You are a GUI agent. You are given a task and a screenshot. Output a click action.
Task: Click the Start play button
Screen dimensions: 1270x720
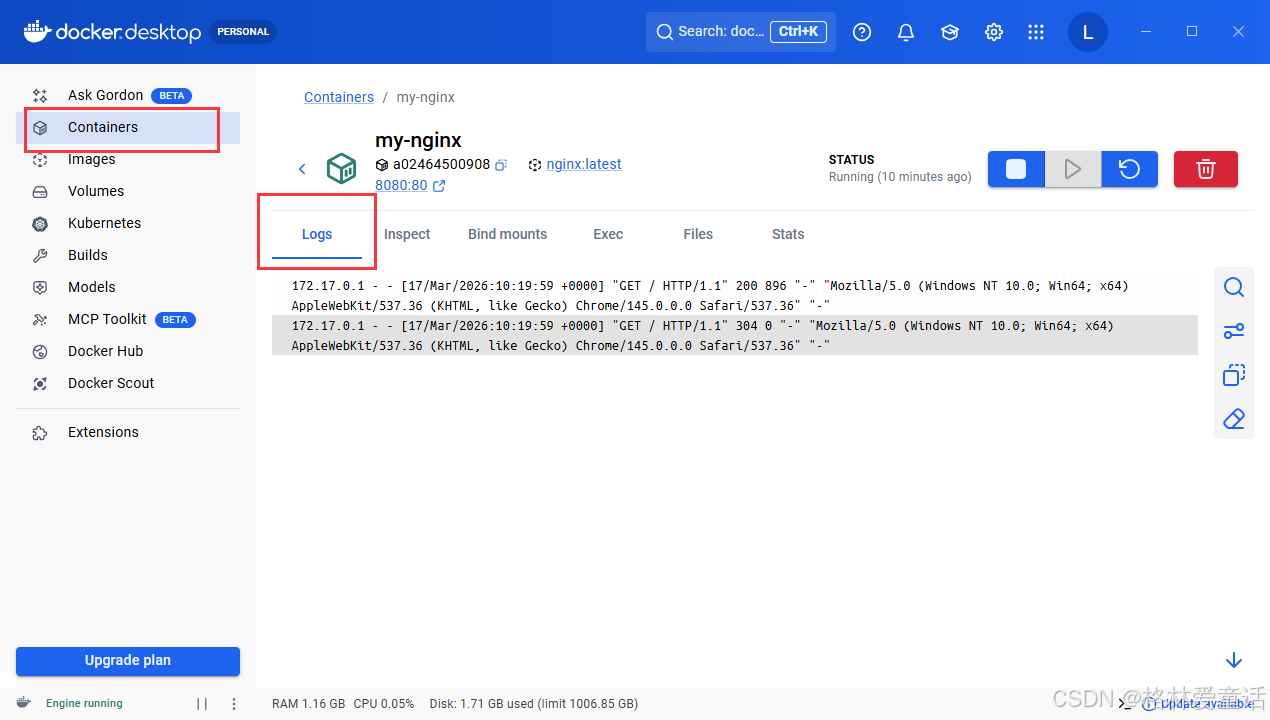click(x=1073, y=169)
